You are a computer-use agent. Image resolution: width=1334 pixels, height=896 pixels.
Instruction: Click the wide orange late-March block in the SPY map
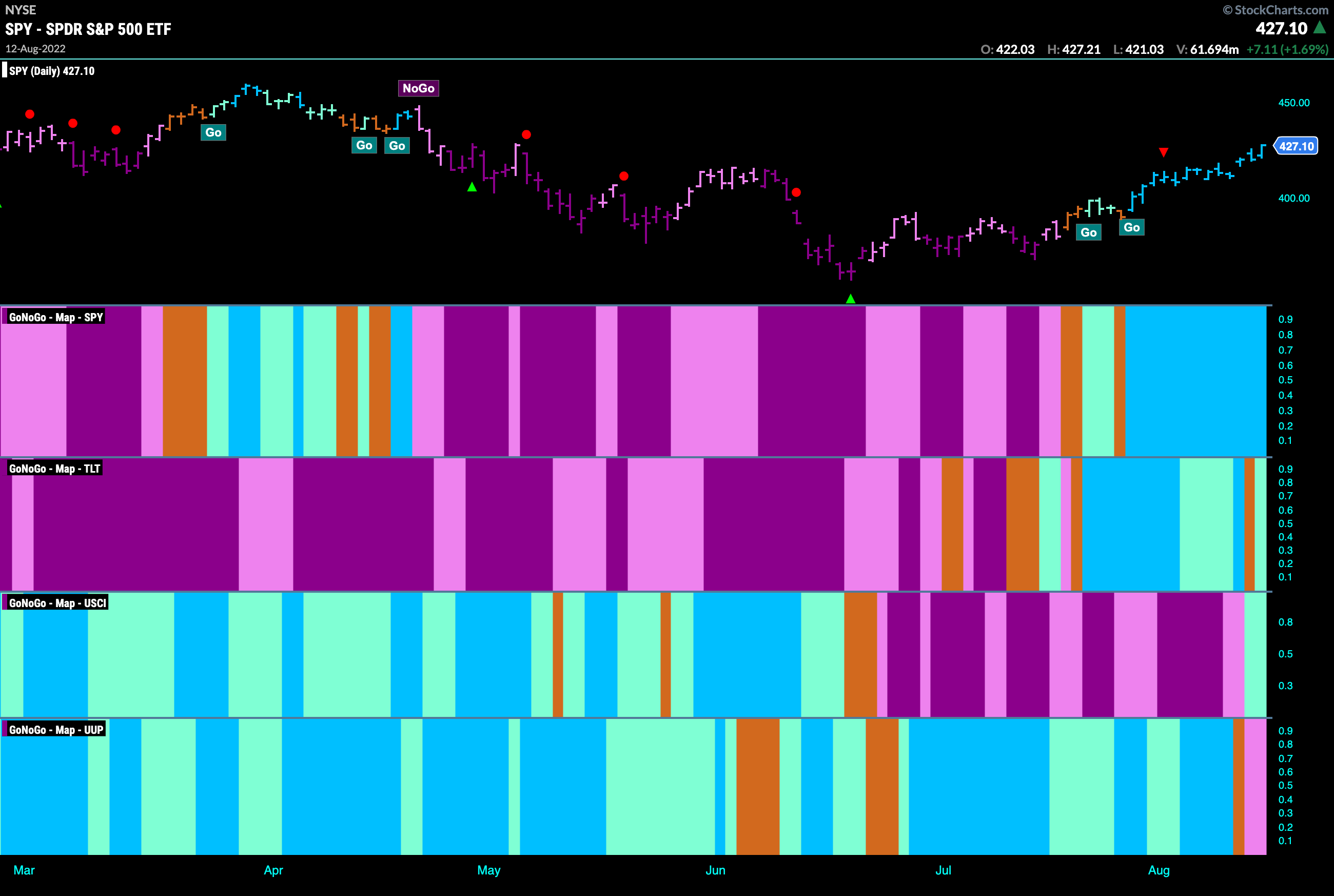[185, 381]
